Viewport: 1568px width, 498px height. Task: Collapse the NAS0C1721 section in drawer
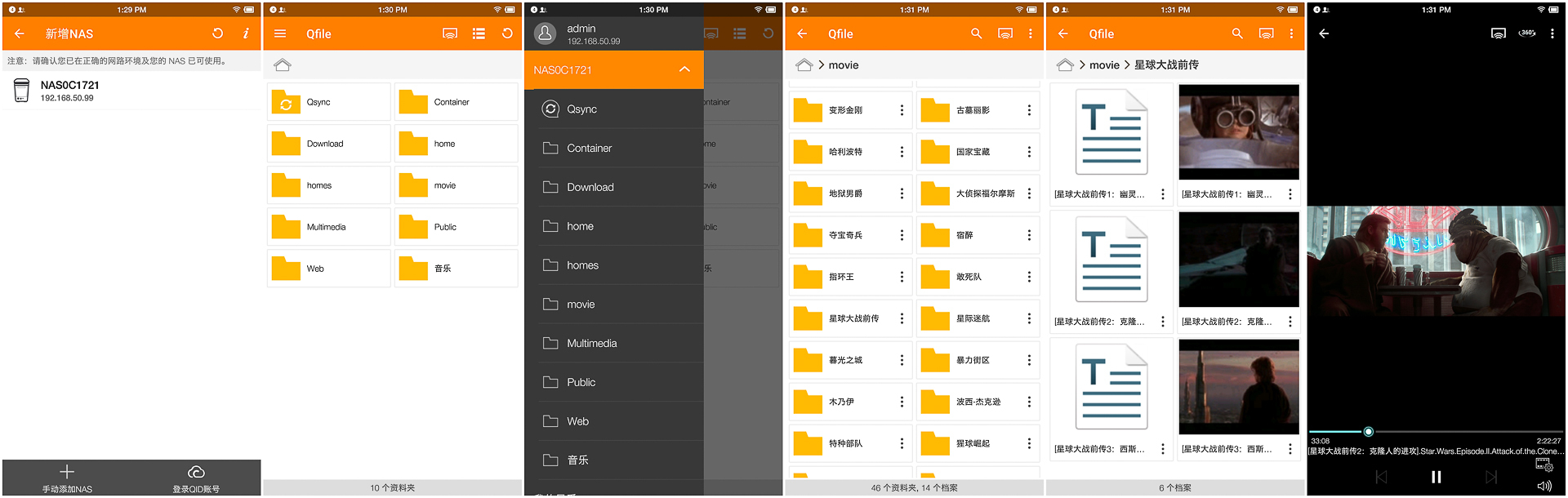(684, 69)
